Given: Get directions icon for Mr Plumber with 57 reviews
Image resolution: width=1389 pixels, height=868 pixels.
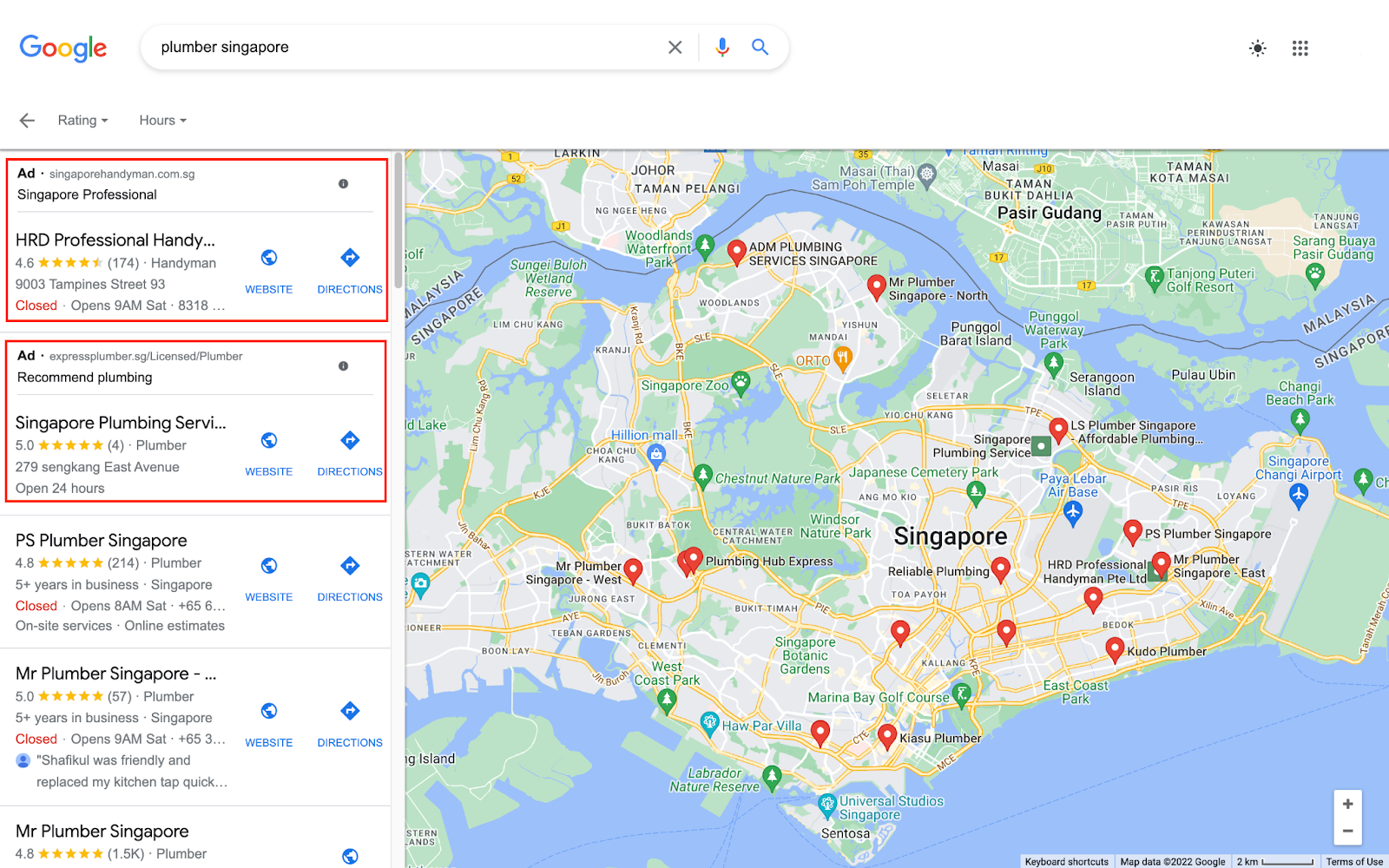Looking at the screenshot, I should pyautogui.click(x=350, y=711).
